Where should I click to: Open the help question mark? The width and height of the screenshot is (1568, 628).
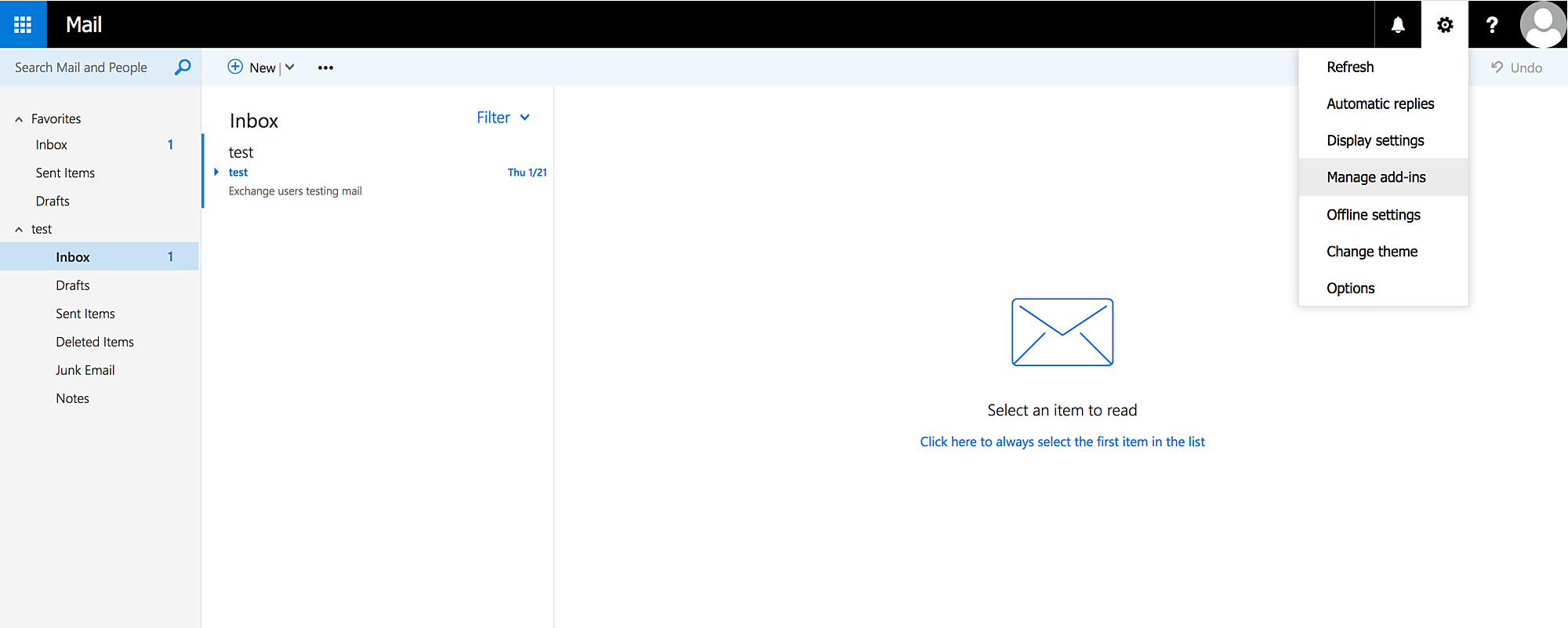tap(1492, 25)
